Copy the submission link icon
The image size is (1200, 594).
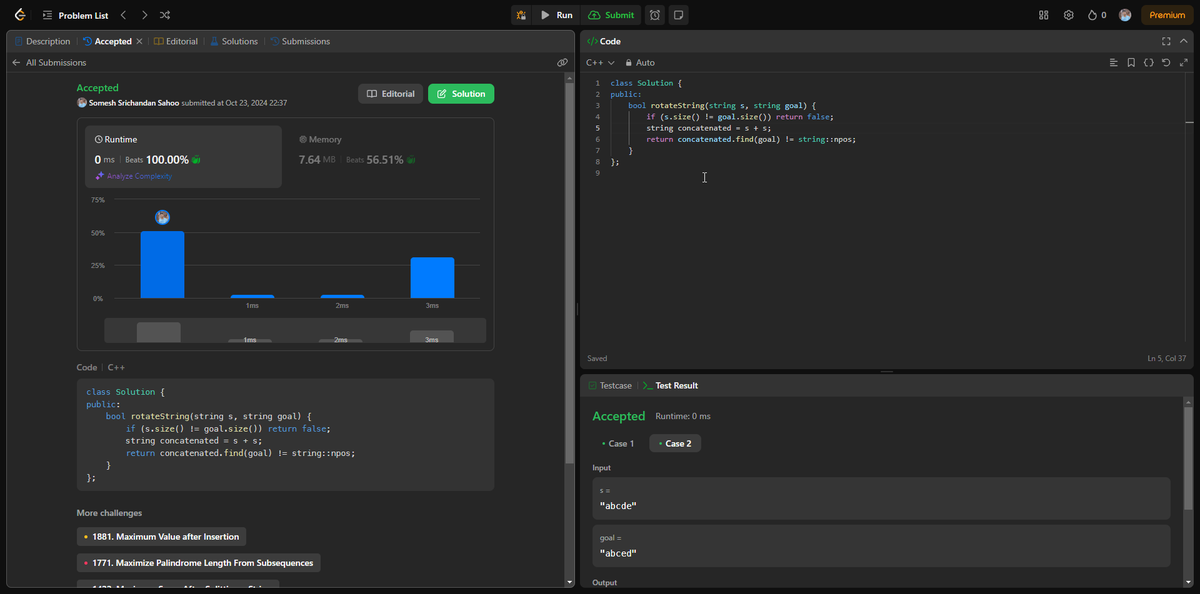[x=563, y=62]
